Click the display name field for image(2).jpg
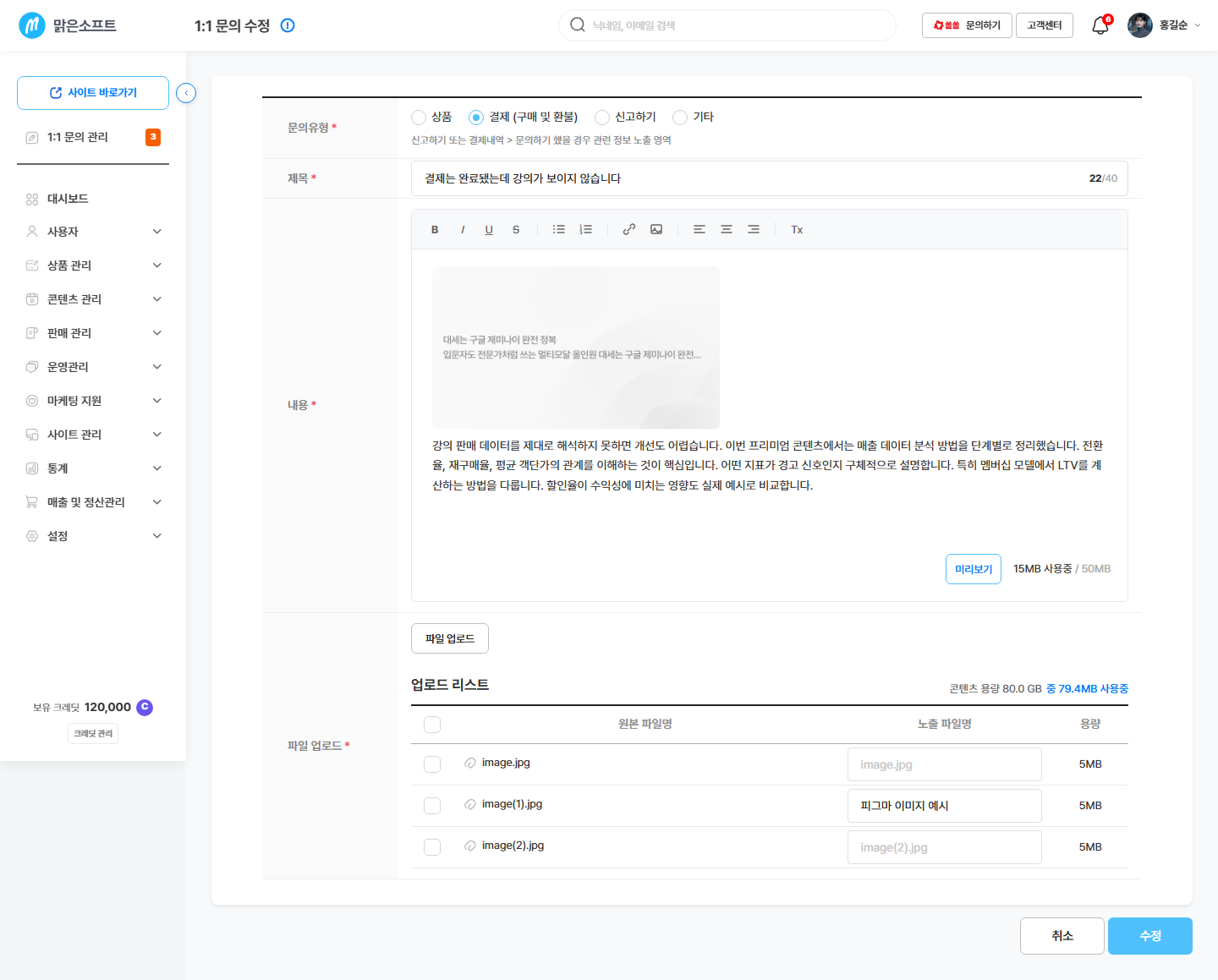Viewport: 1218px width, 980px height. tap(945, 847)
